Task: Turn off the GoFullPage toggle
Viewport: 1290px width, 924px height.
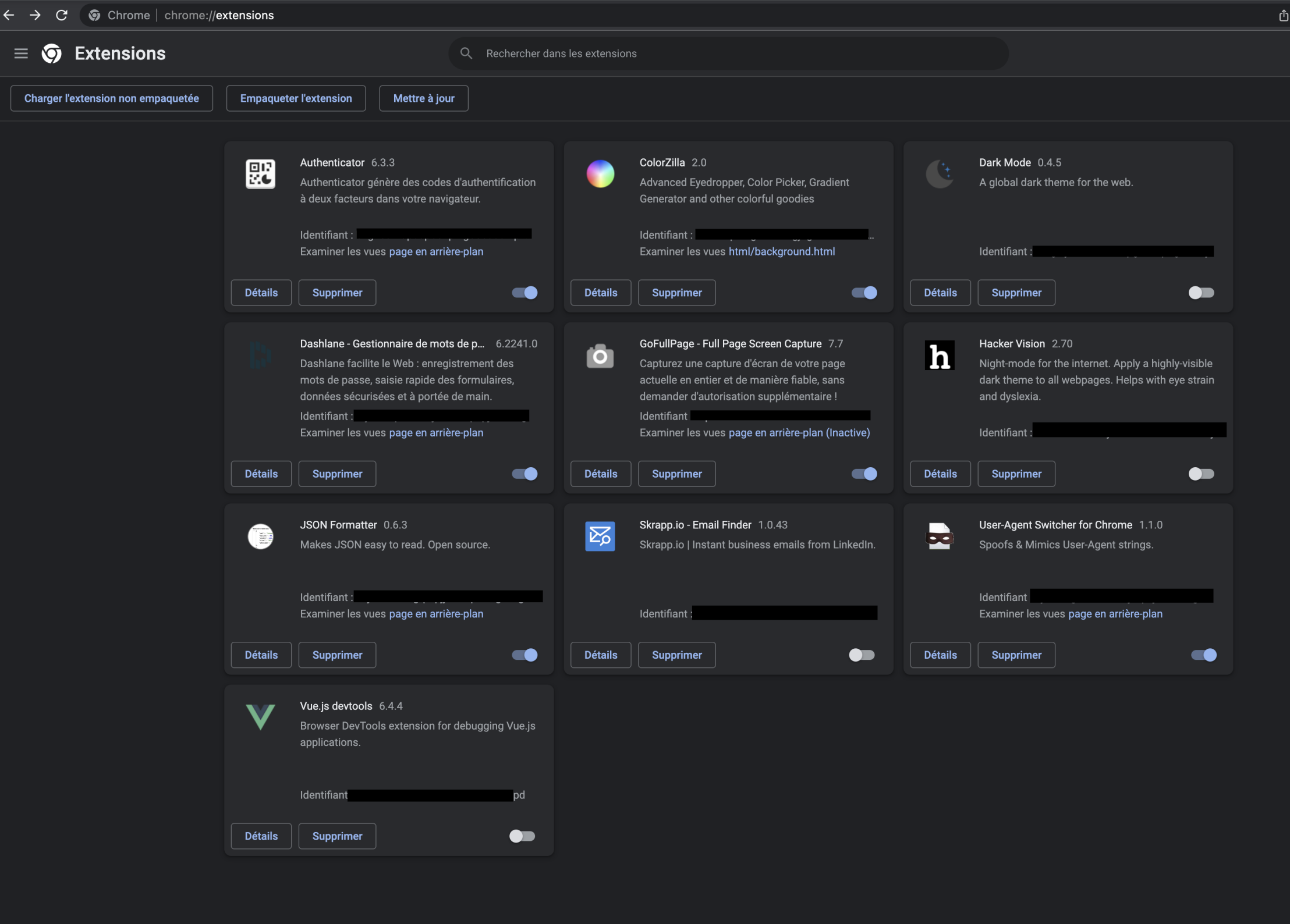Action: tap(864, 474)
